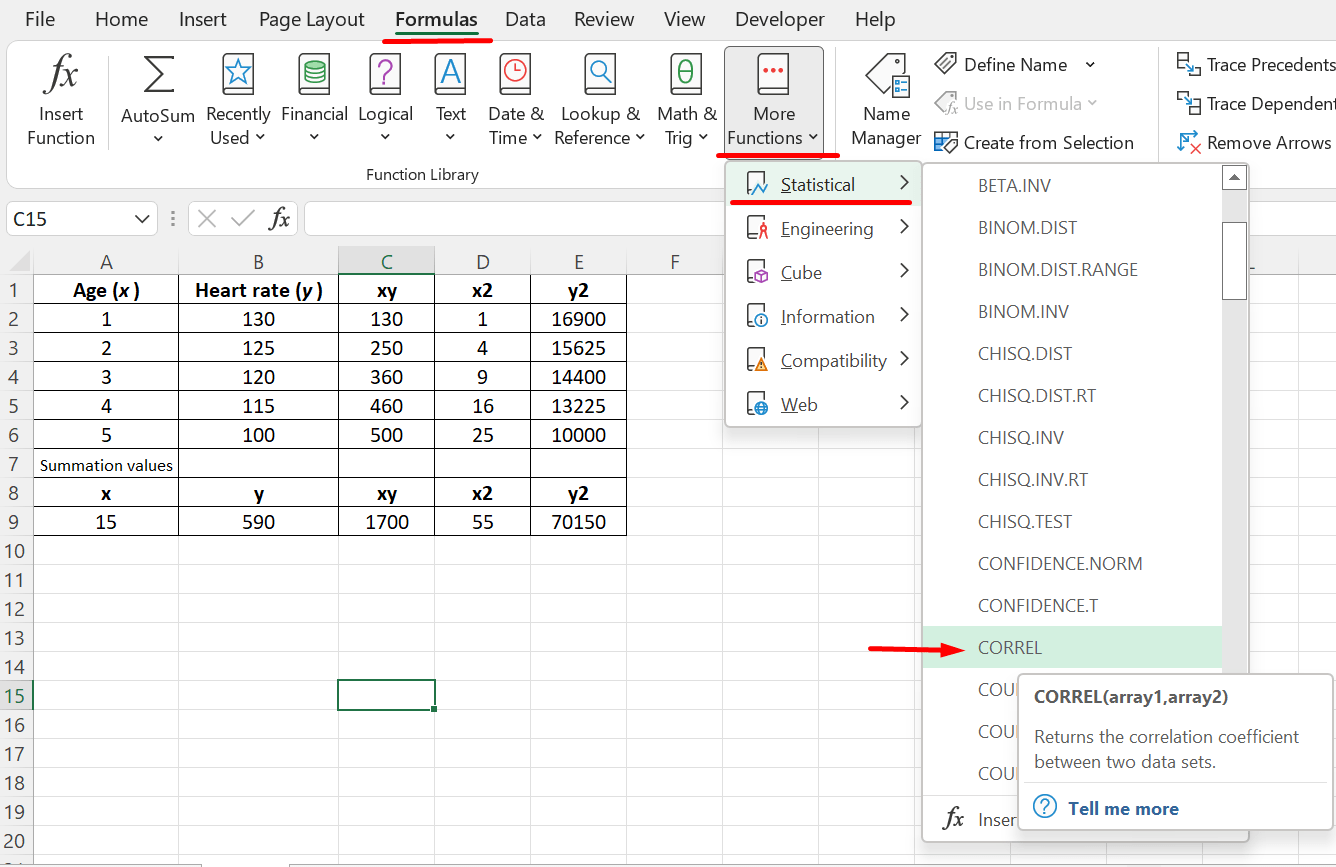
Task: Open the Name Manager
Action: point(884,95)
